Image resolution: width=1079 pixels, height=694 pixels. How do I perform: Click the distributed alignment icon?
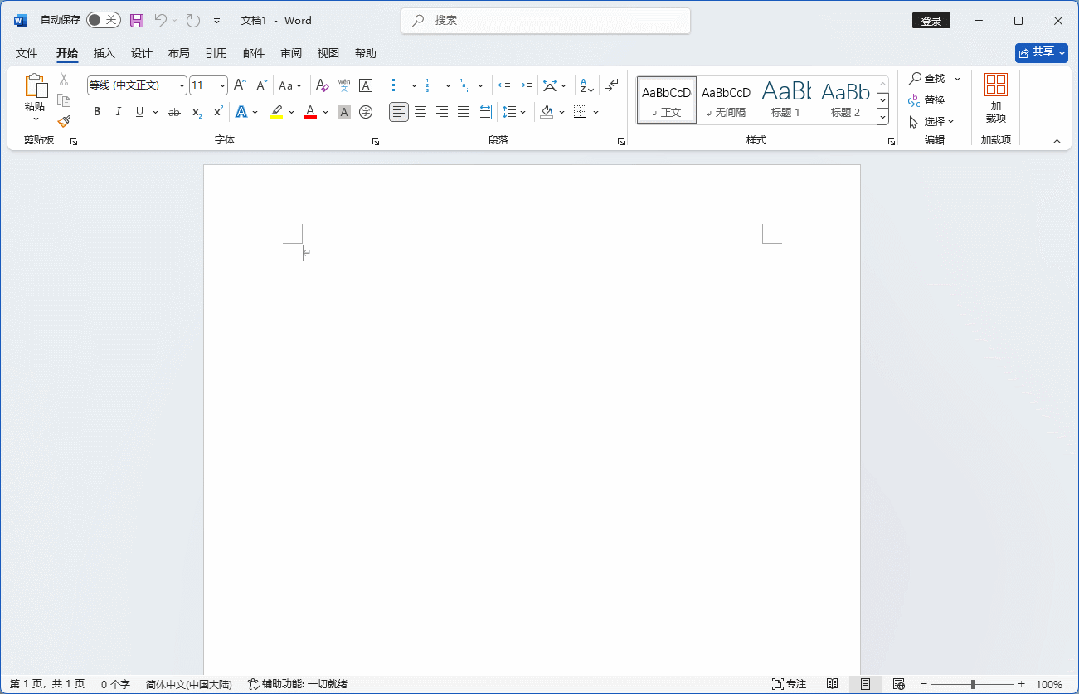[486, 111]
